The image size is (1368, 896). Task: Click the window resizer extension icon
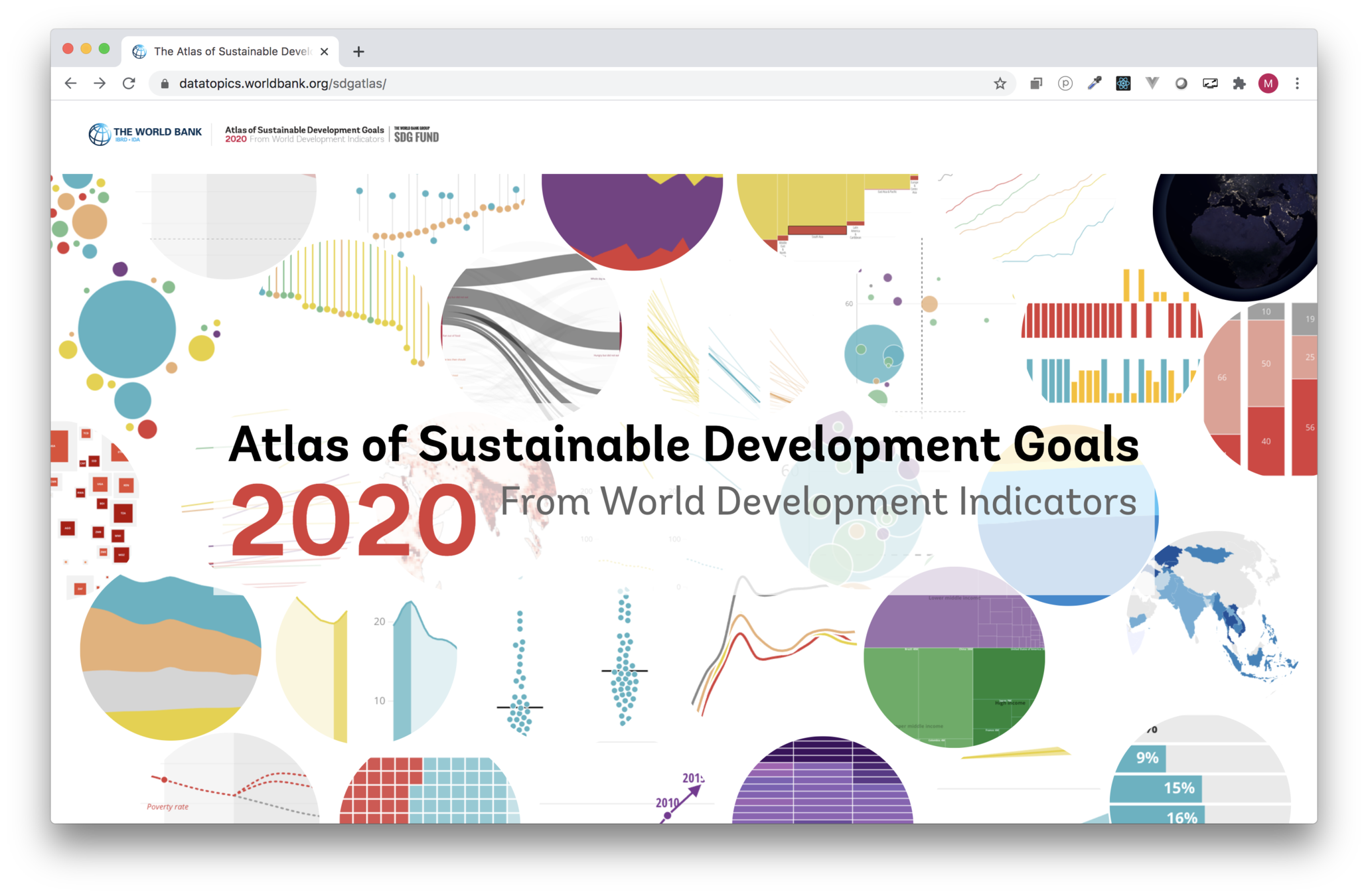click(x=1210, y=84)
